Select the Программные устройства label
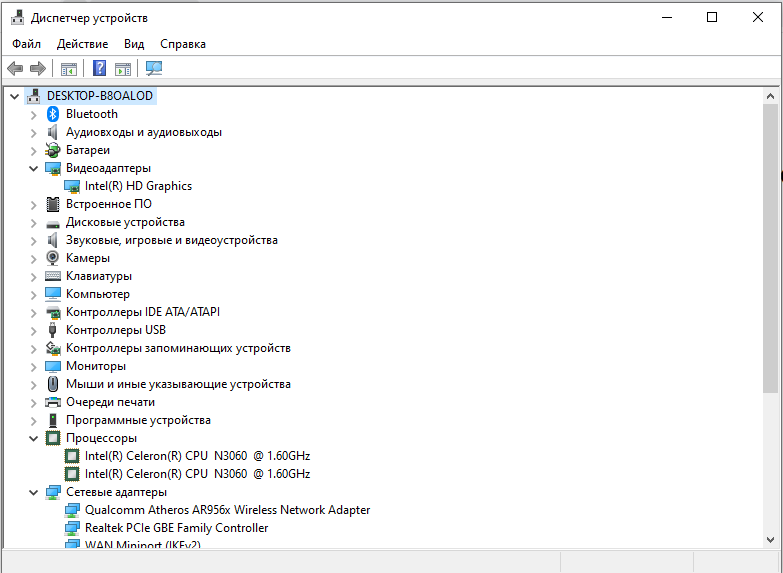 tap(138, 420)
